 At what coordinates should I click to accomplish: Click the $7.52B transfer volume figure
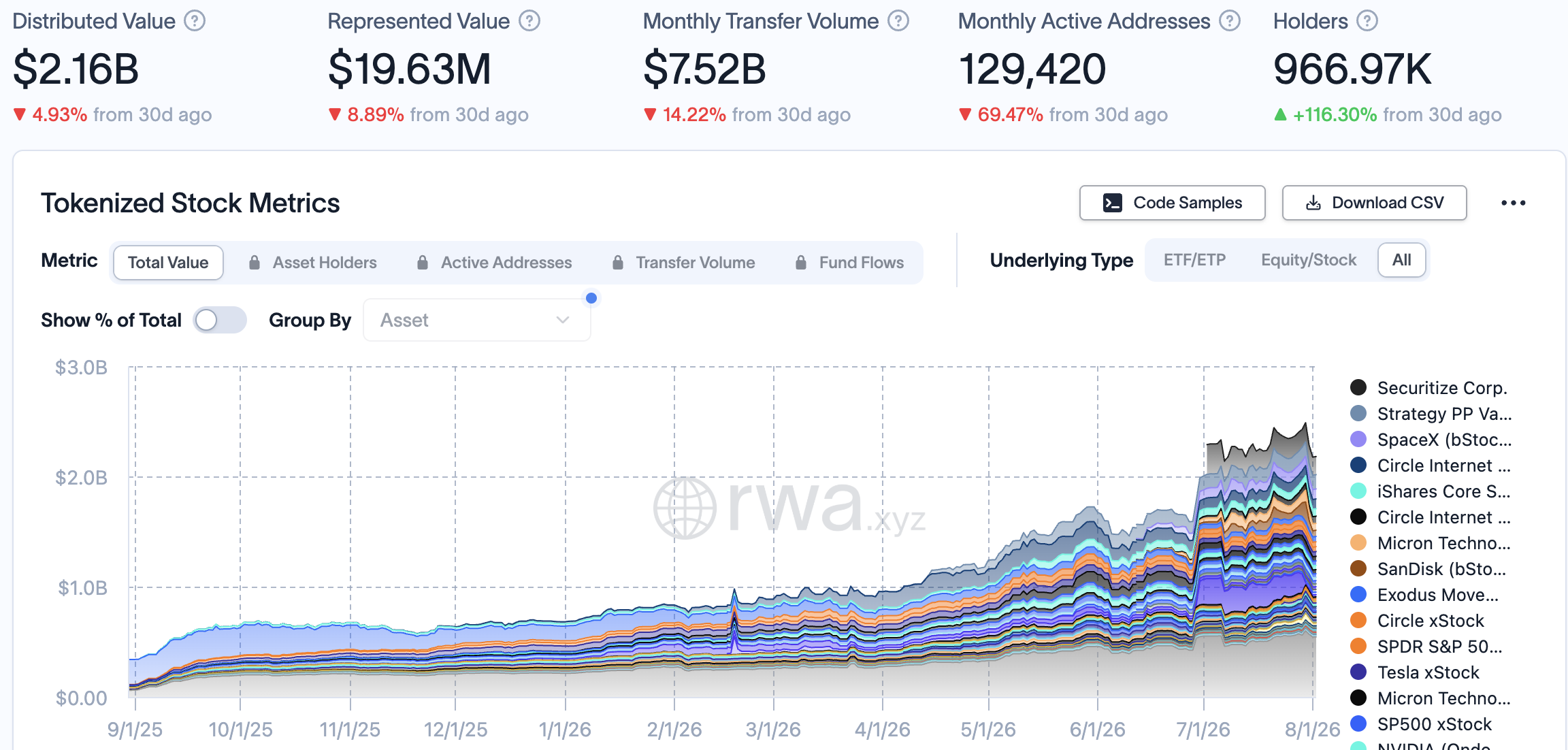tap(705, 69)
